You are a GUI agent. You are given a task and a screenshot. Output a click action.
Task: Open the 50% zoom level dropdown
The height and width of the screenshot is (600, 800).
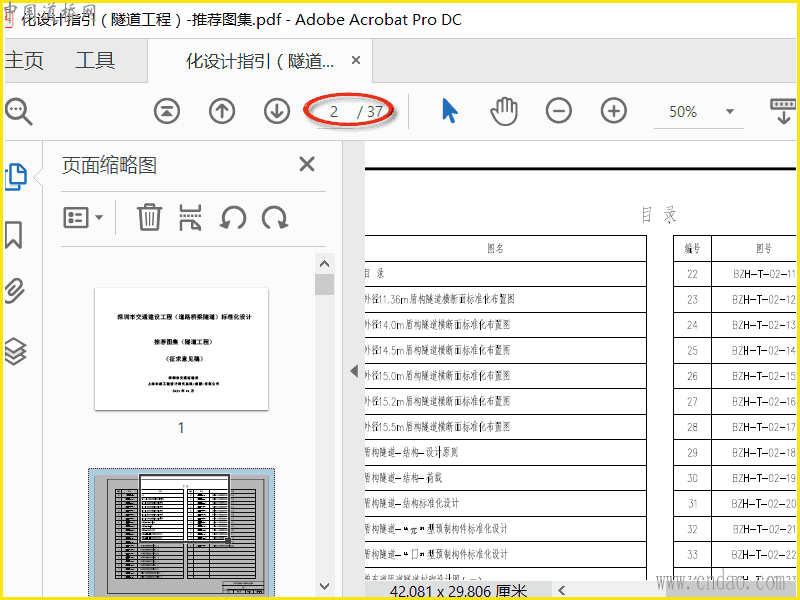[x=730, y=111]
